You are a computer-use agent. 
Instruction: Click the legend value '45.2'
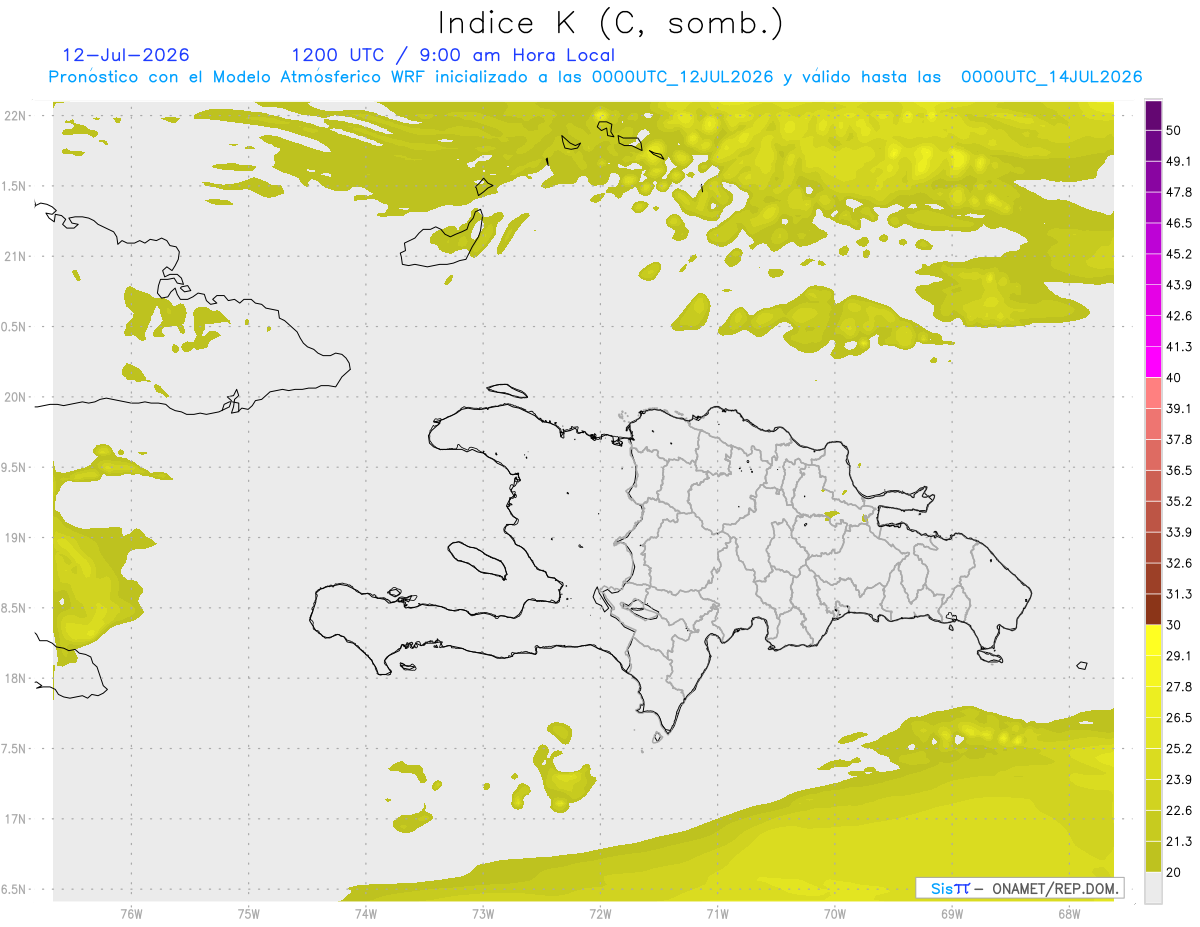[x=1178, y=254]
